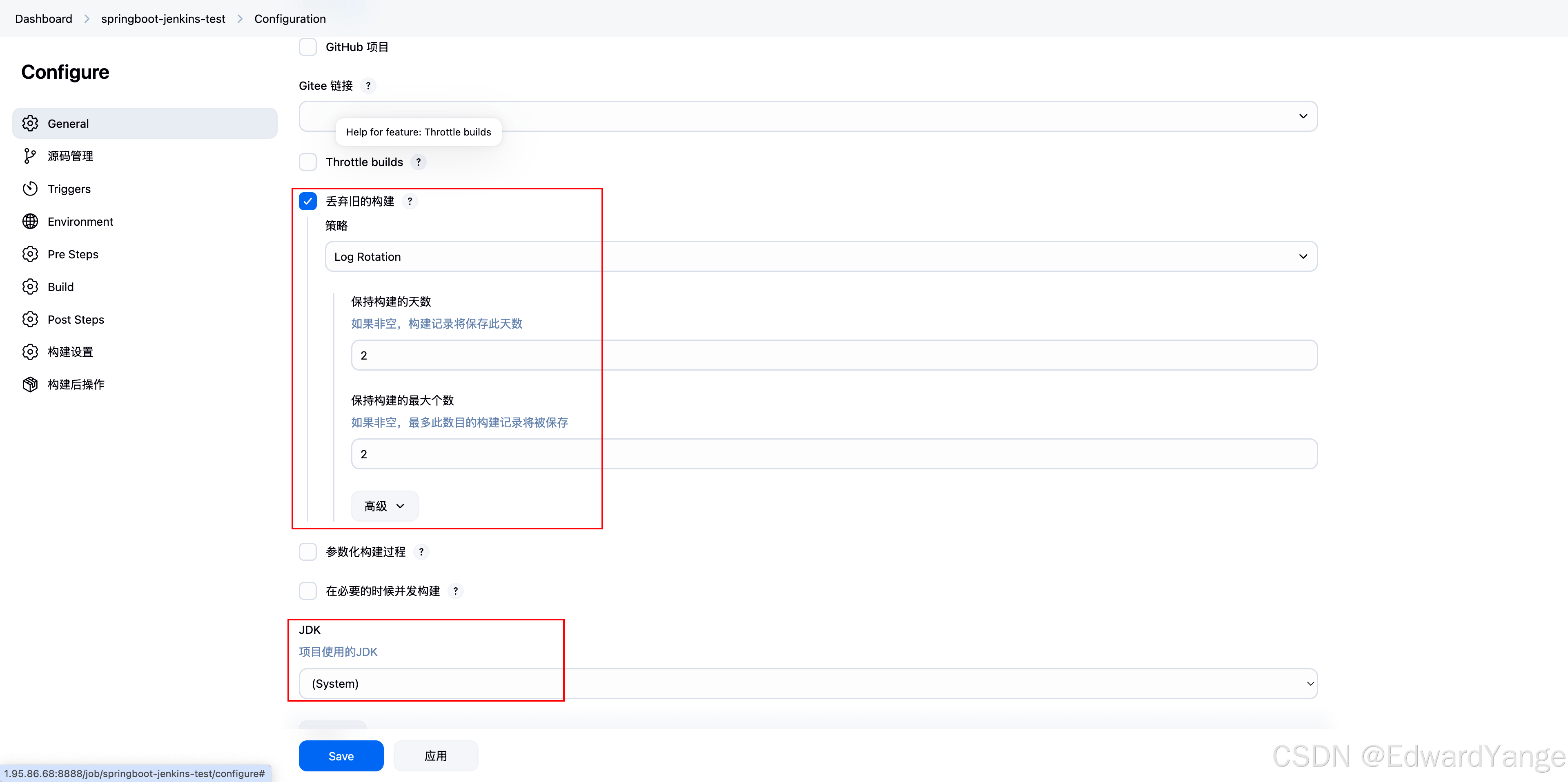Go to 构建设置 section
This screenshot has height=782, width=1568.
pos(145,352)
